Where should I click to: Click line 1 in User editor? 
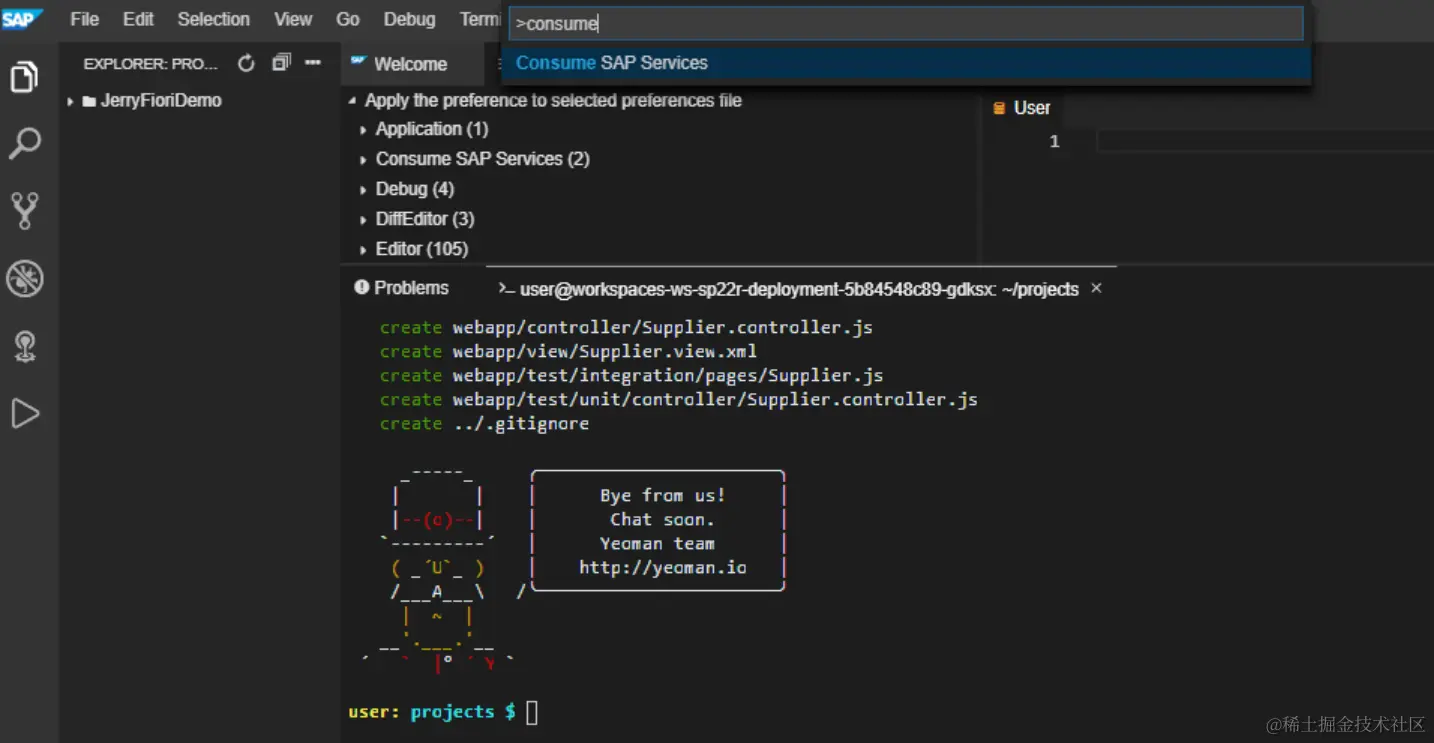click(x=1264, y=142)
